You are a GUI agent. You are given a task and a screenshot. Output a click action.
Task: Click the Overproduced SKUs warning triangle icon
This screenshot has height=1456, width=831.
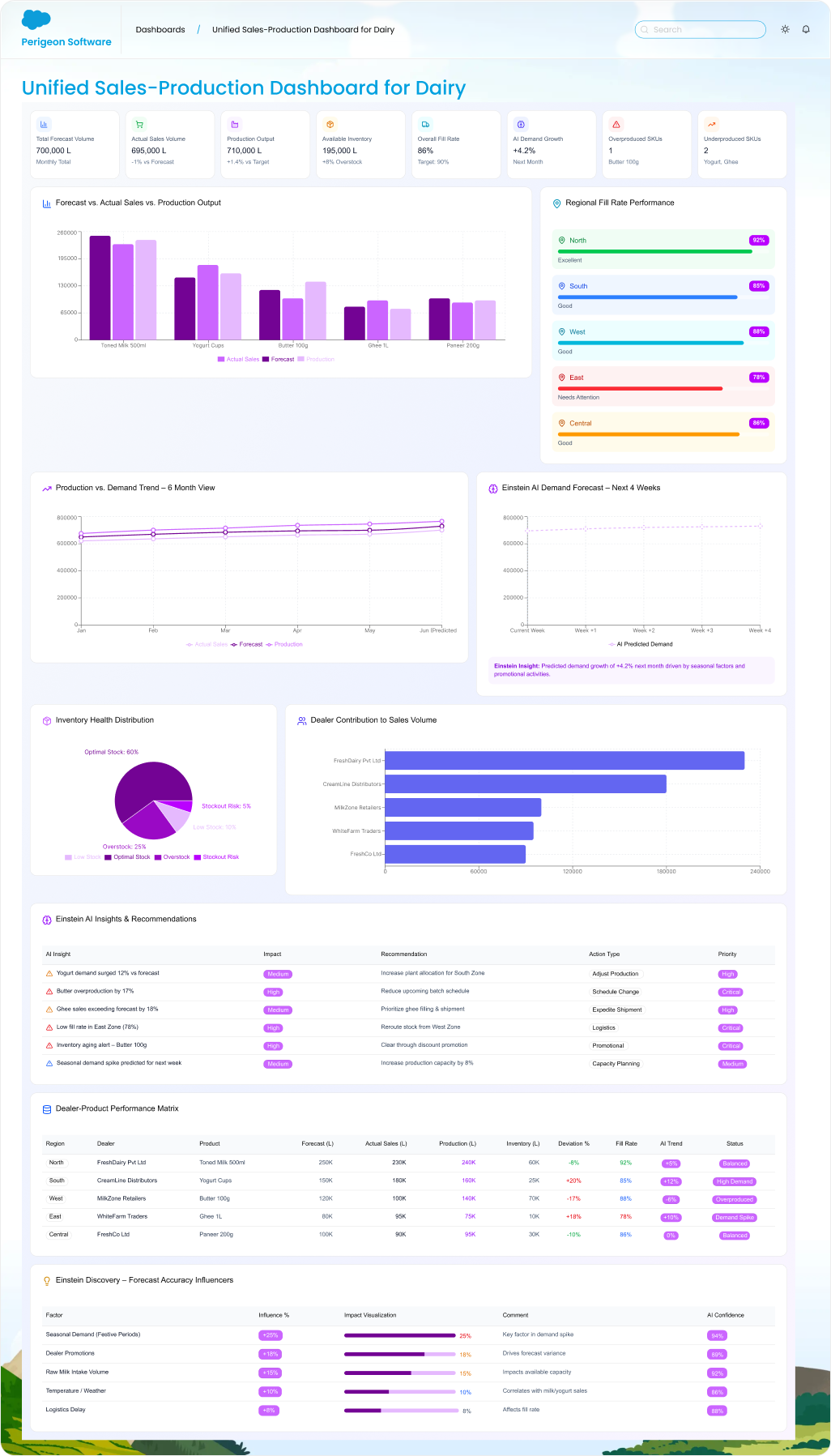[x=616, y=125]
